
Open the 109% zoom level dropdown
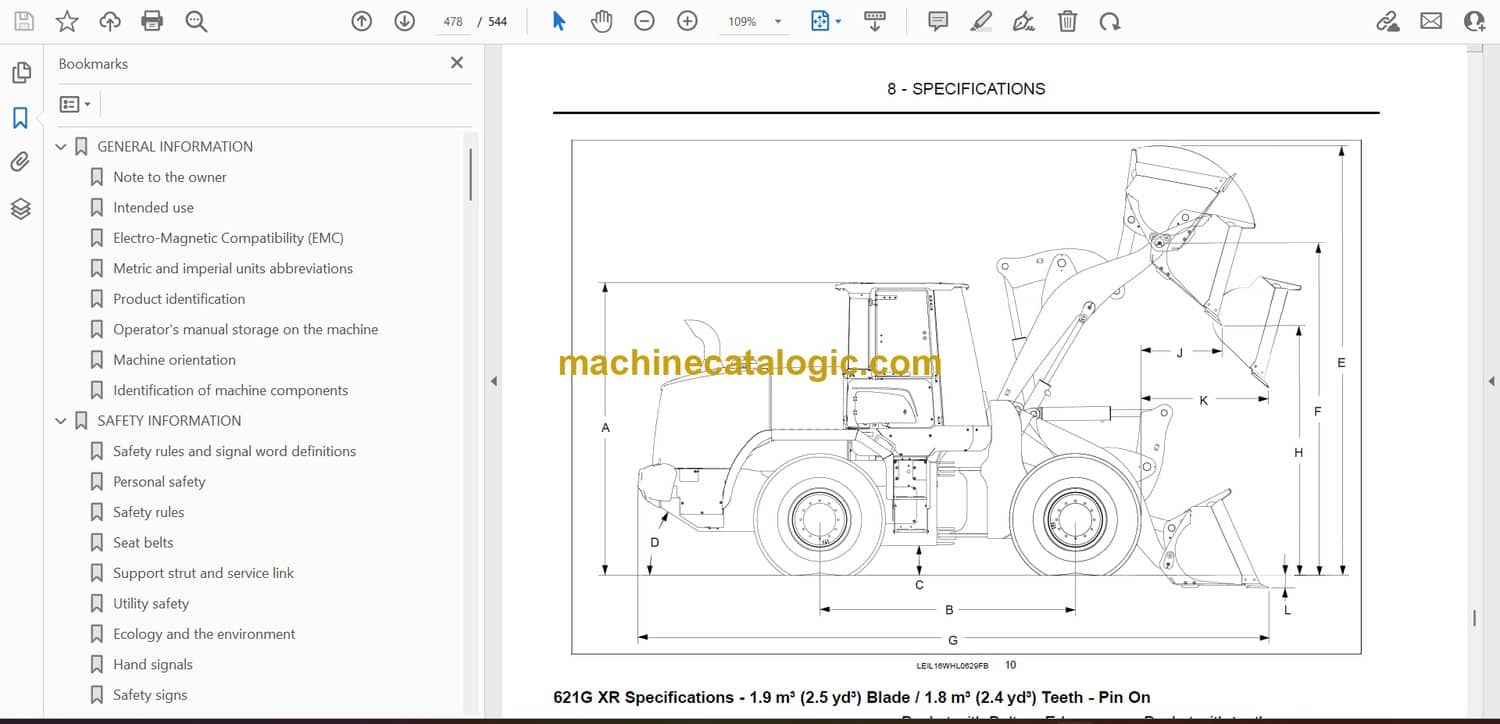[778, 21]
